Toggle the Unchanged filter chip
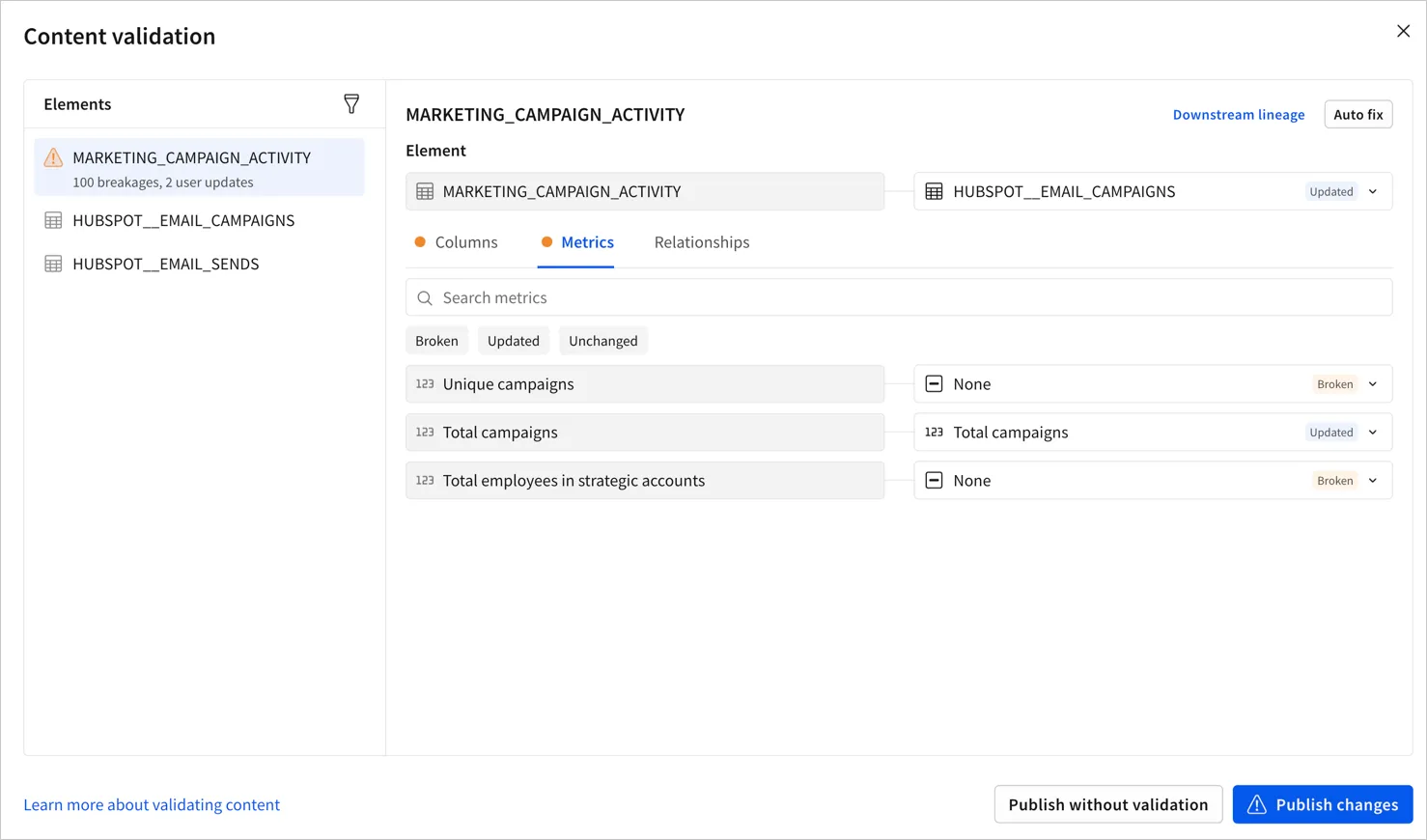 [603, 341]
